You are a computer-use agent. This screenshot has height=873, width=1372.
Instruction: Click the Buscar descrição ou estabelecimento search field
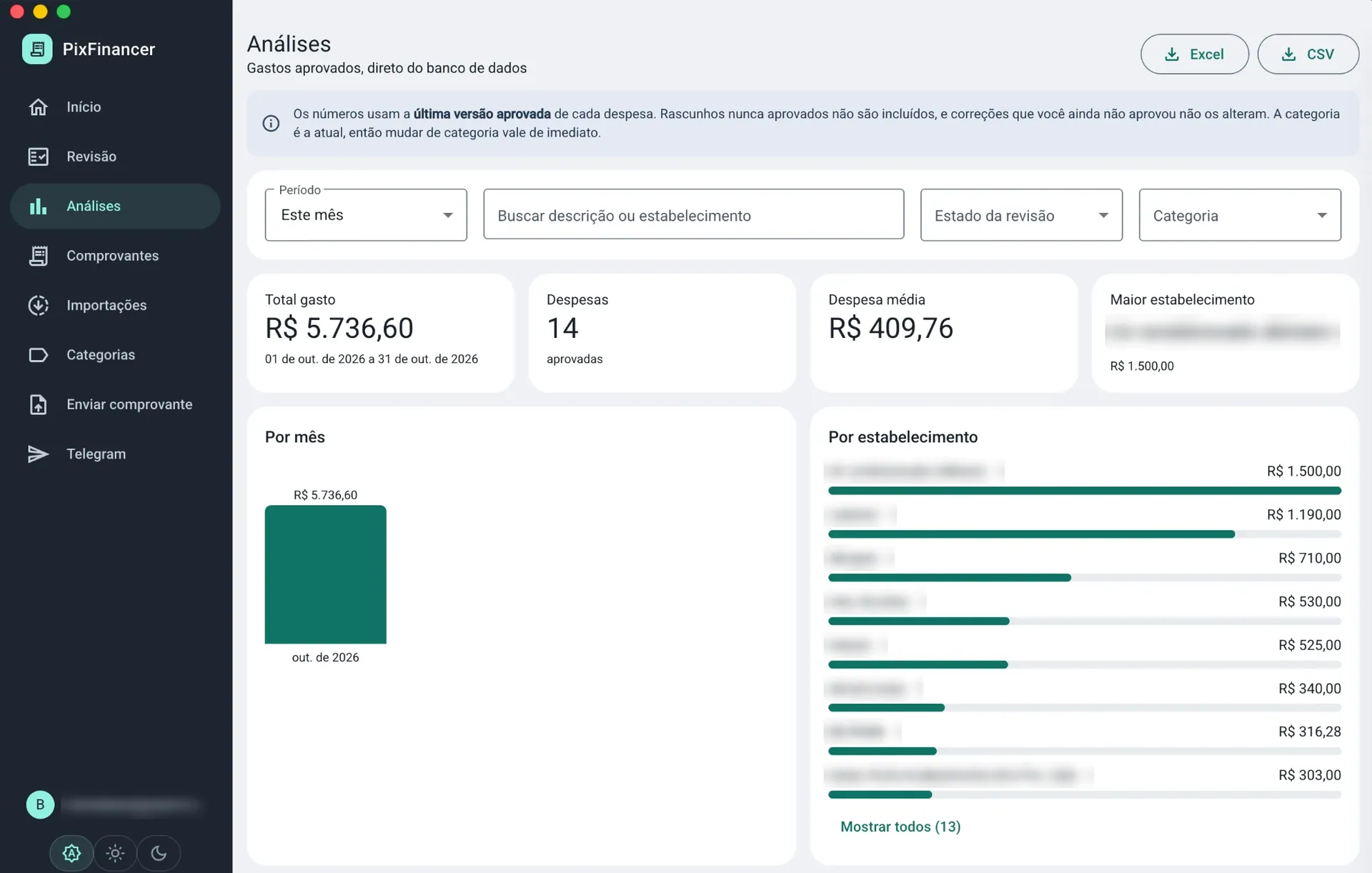(x=693, y=215)
